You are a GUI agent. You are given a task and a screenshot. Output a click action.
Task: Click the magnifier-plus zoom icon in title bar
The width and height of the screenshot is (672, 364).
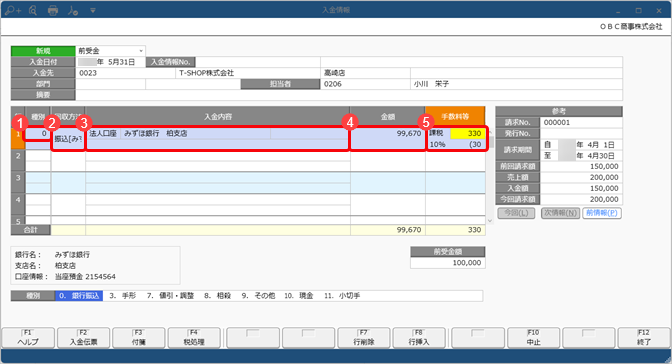(x=13, y=10)
